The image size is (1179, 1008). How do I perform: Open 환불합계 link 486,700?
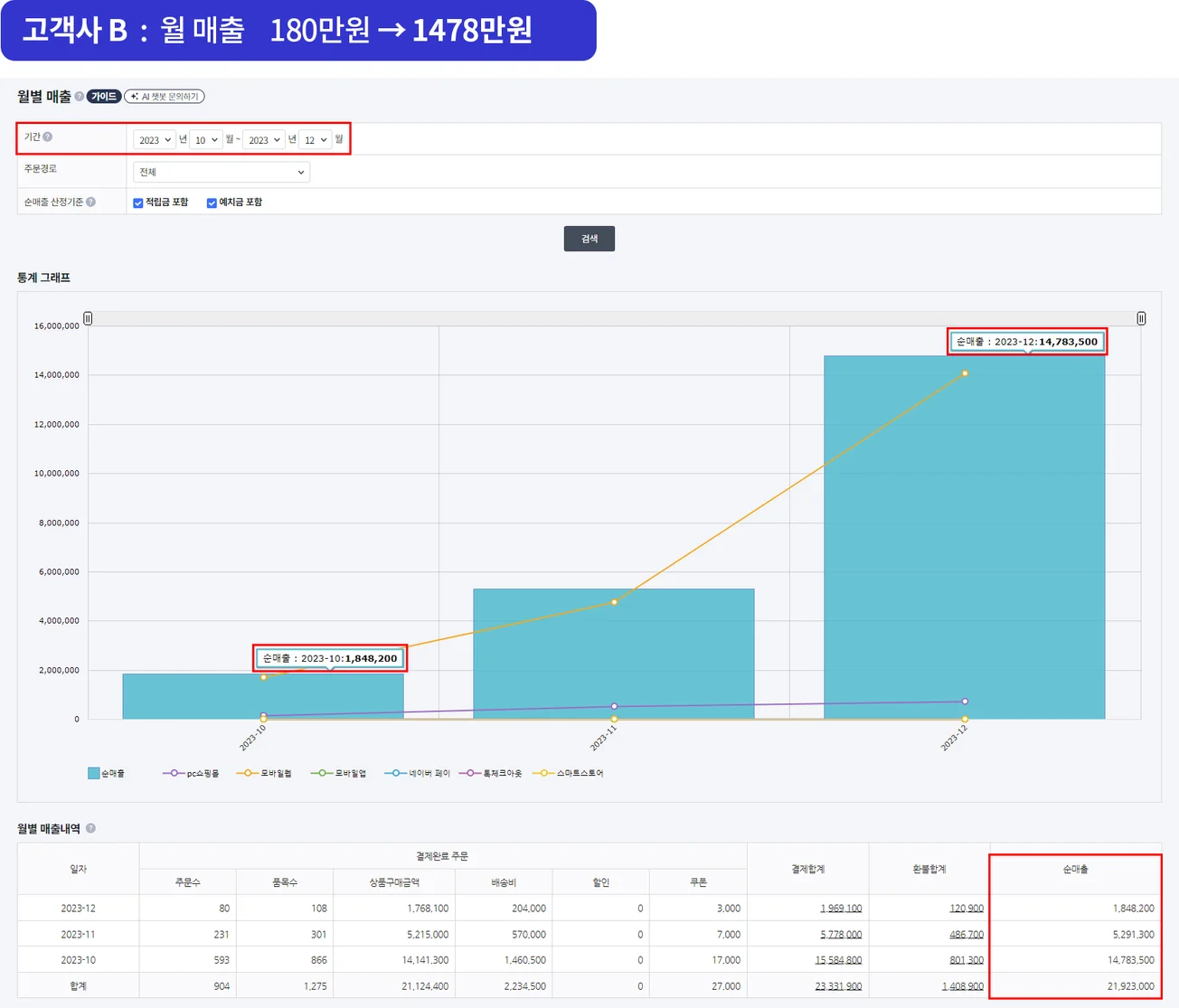tap(967, 935)
